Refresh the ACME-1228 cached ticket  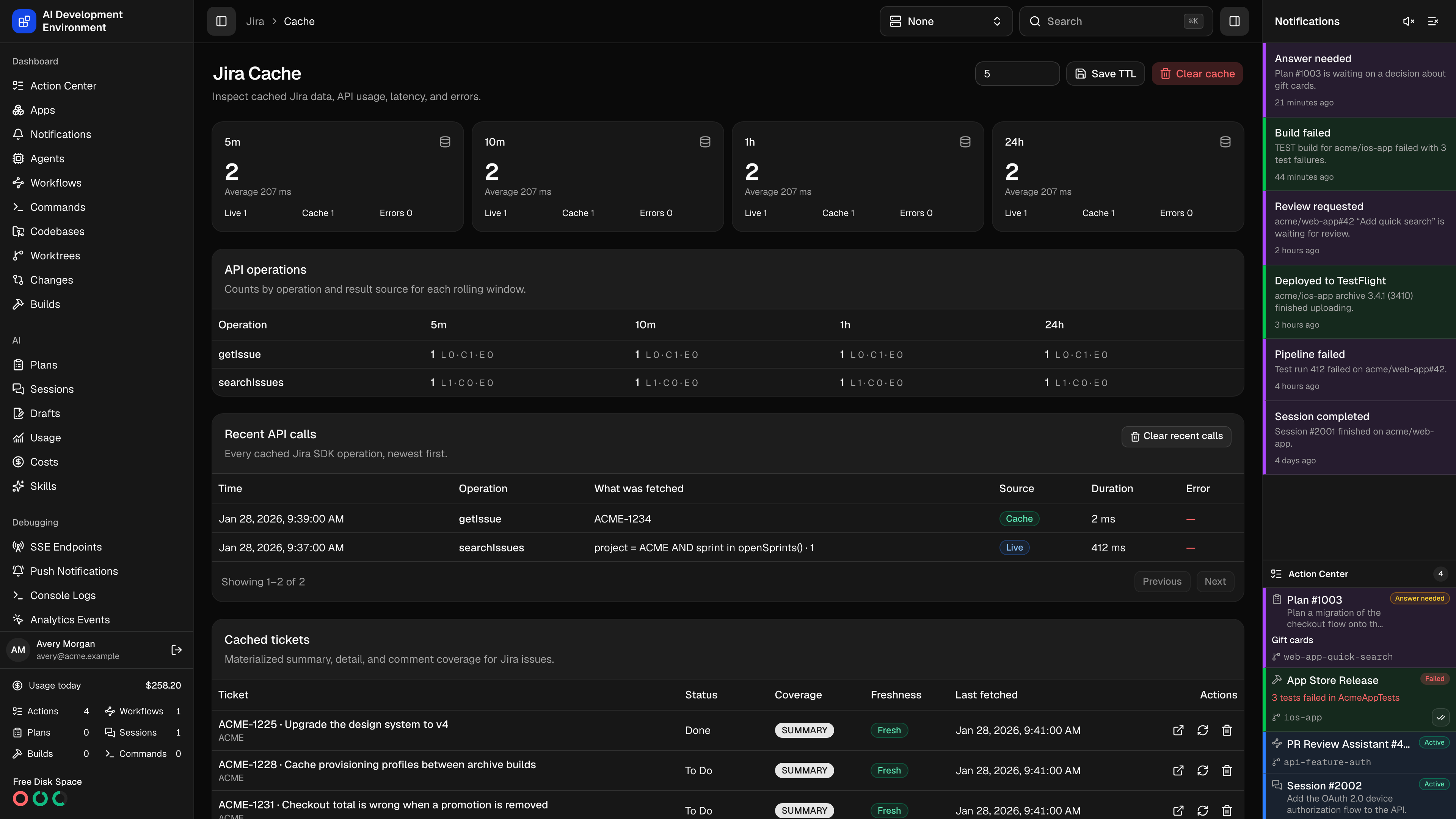(x=1203, y=770)
